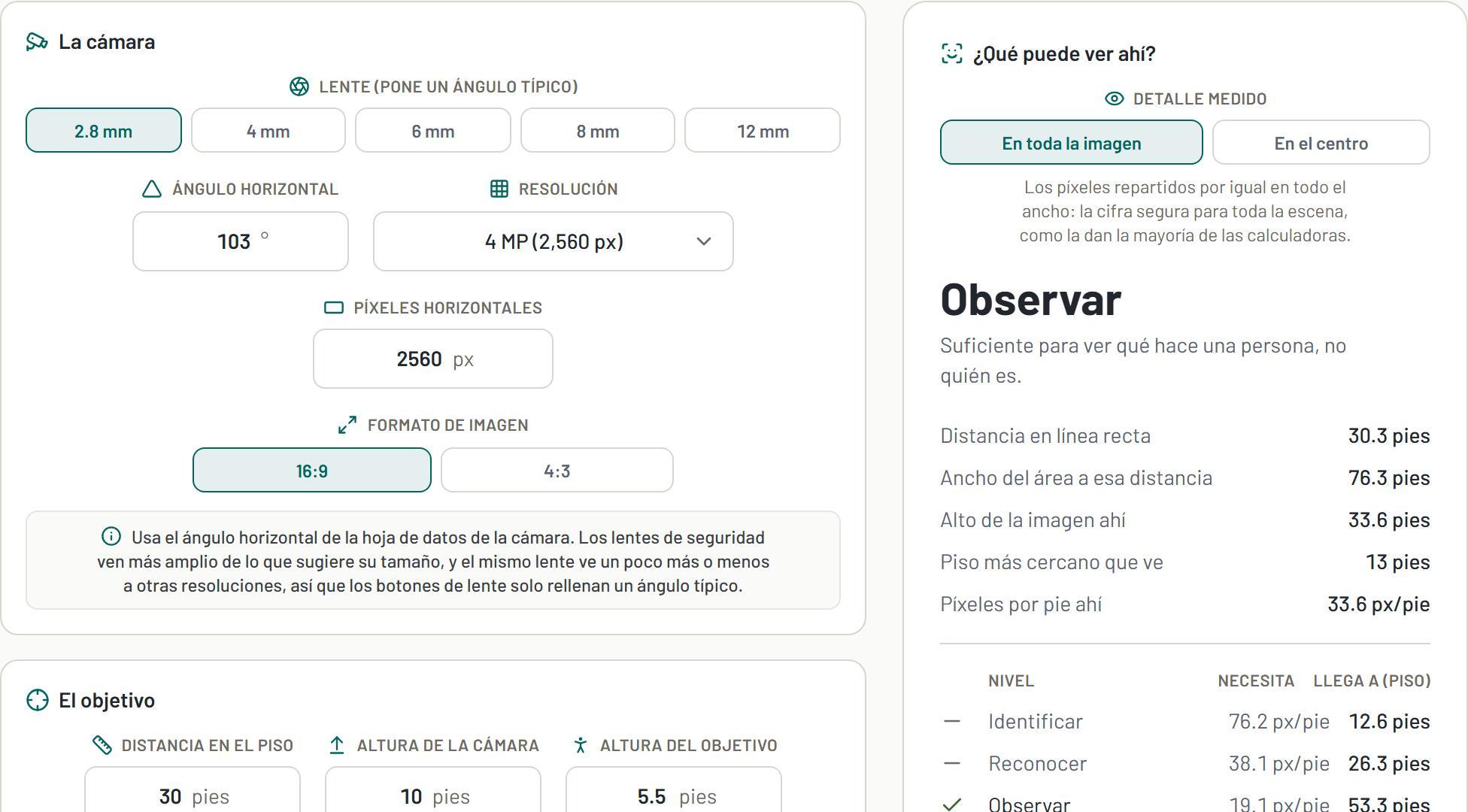This screenshot has height=812, width=1468.
Task: Click the grid icon by RESOLUCIÓN
Action: [x=499, y=189]
